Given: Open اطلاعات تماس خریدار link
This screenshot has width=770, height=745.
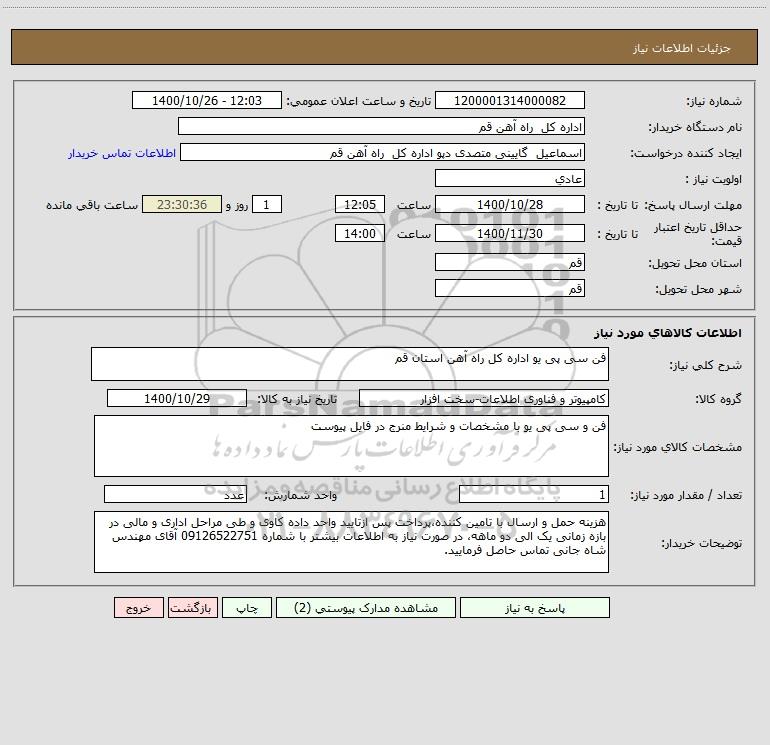Looking at the screenshot, I should (x=122, y=153).
